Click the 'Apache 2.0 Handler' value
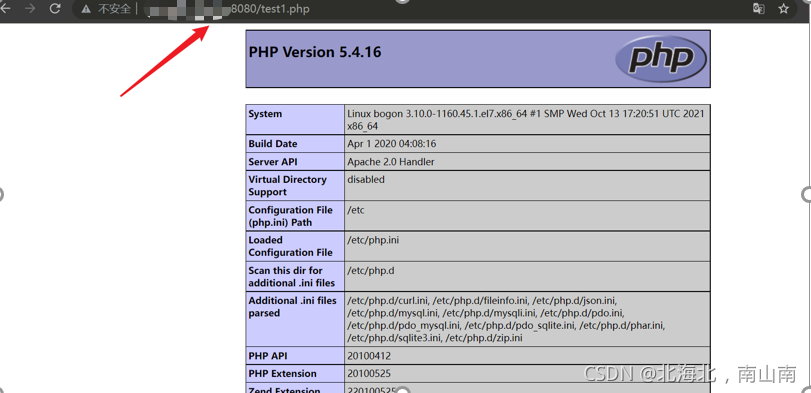Image resolution: width=811 pixels, height=393 pixels. click(x=391, y=162)
